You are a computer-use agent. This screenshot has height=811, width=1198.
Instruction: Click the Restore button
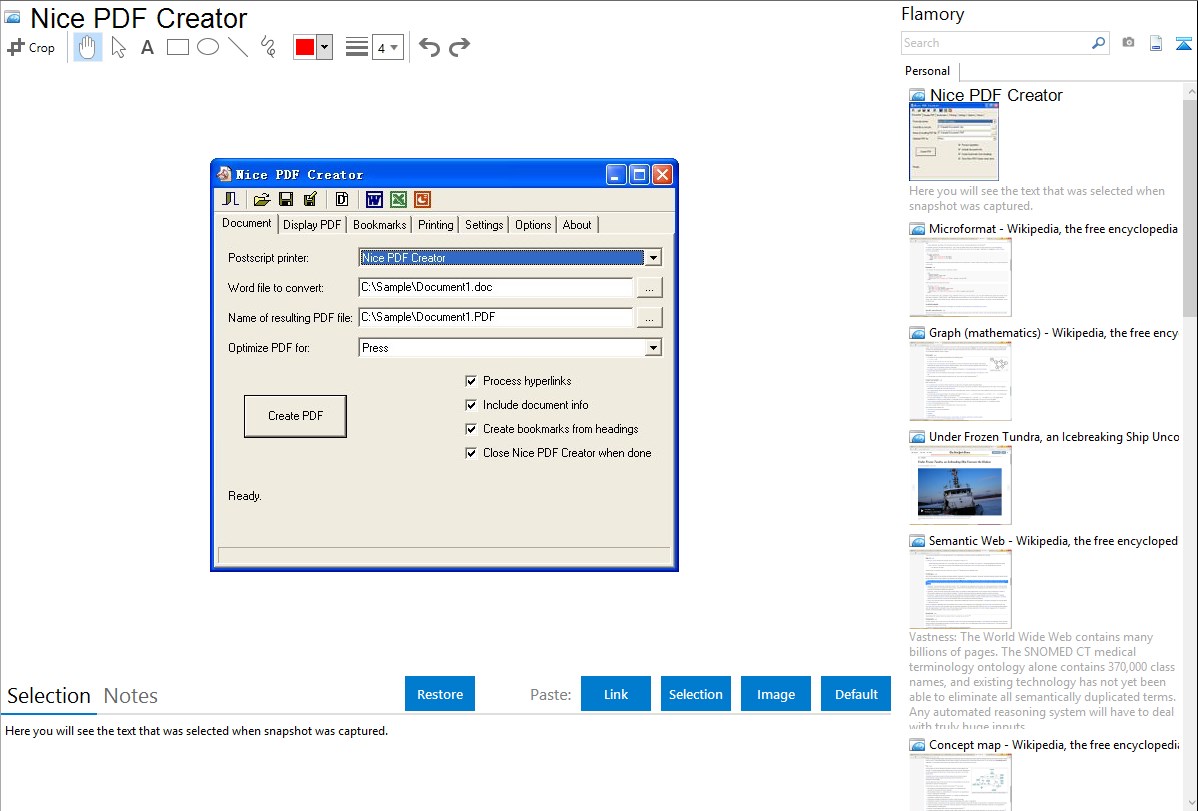click(x=440, y=694)
